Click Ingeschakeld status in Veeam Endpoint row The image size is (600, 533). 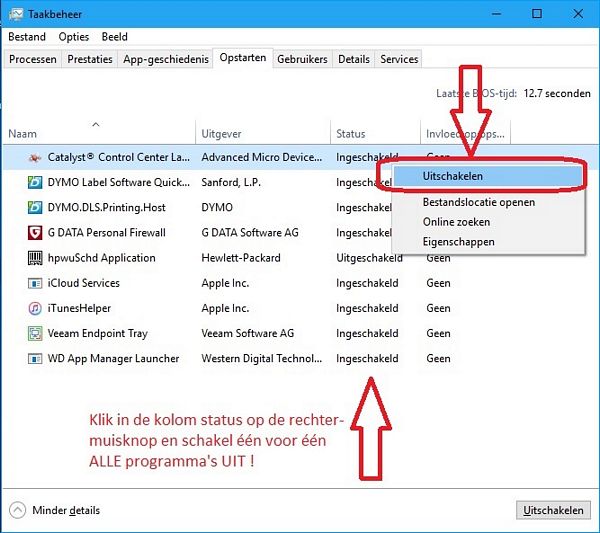367,334
